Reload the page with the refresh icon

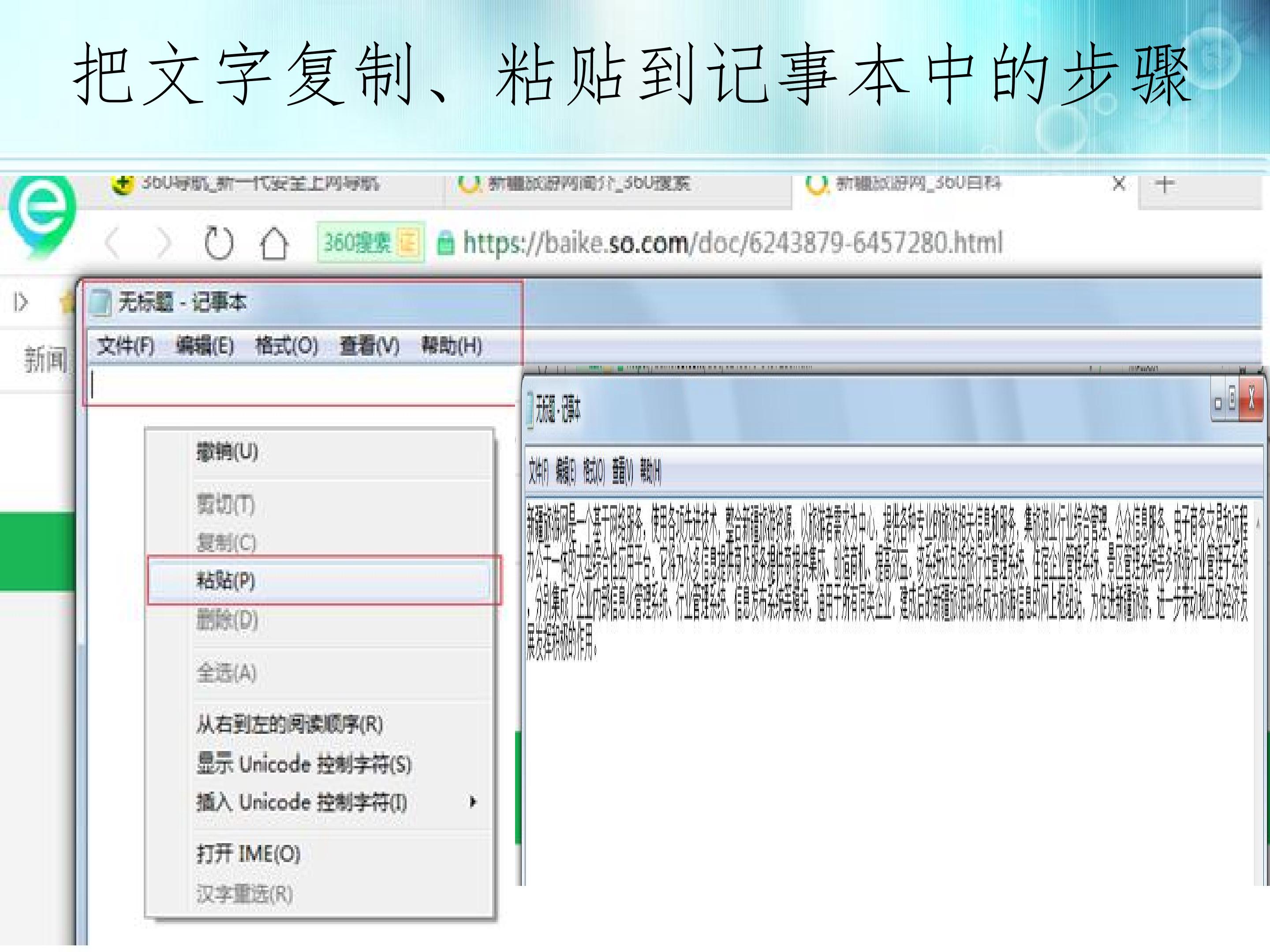click(x=219, y=243)
